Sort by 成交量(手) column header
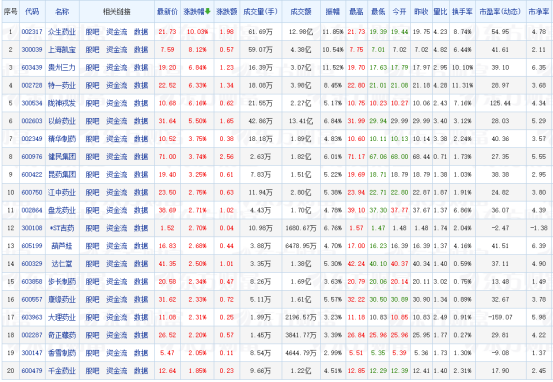553x382 pixels. [x=260, y=12]
